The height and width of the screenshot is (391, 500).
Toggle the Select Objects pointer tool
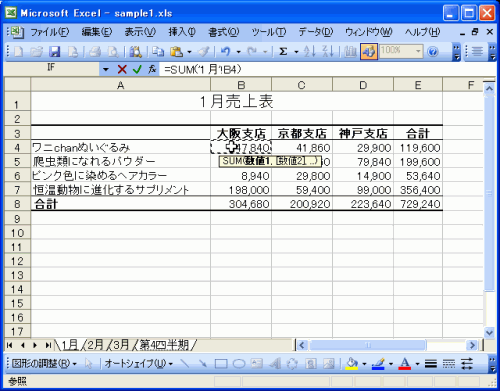[x=88, y=364]
